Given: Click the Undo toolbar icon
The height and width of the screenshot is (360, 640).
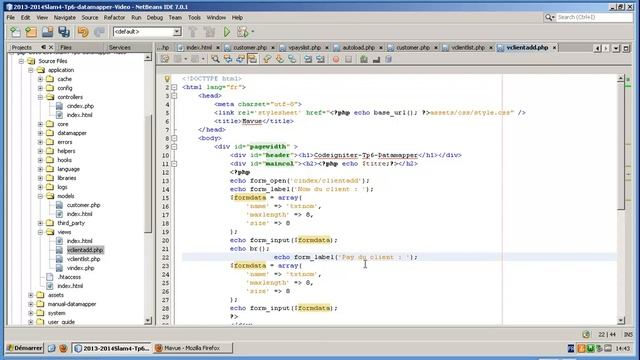Looking at the screenshot, I should pyautogui.click(x=83, y=32).
